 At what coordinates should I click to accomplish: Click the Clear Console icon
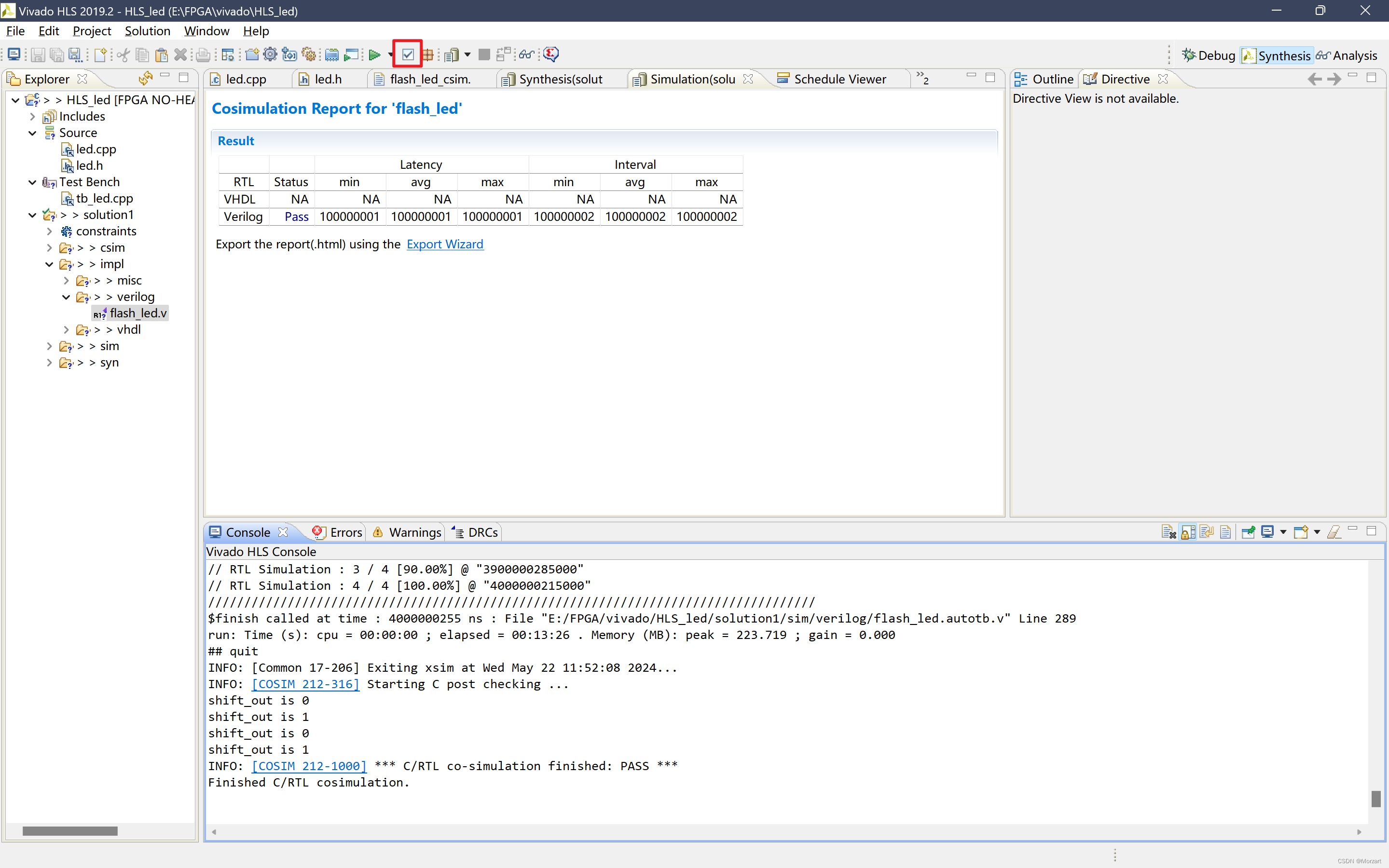[1169, 532]
